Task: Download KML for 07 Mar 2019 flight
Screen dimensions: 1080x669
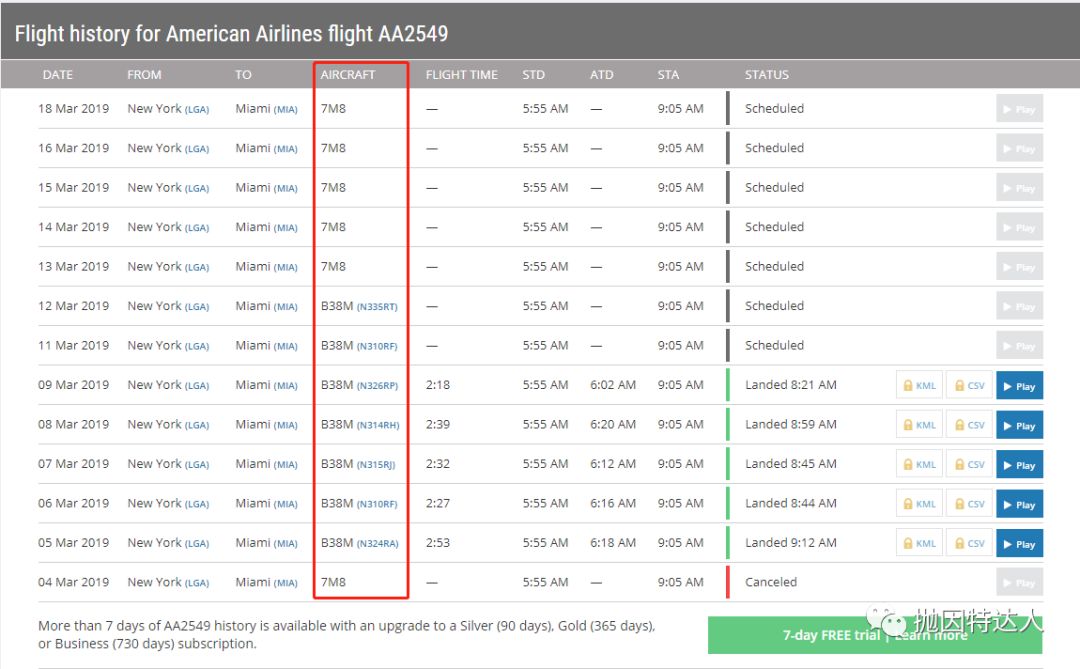Action: click(920, 465)
